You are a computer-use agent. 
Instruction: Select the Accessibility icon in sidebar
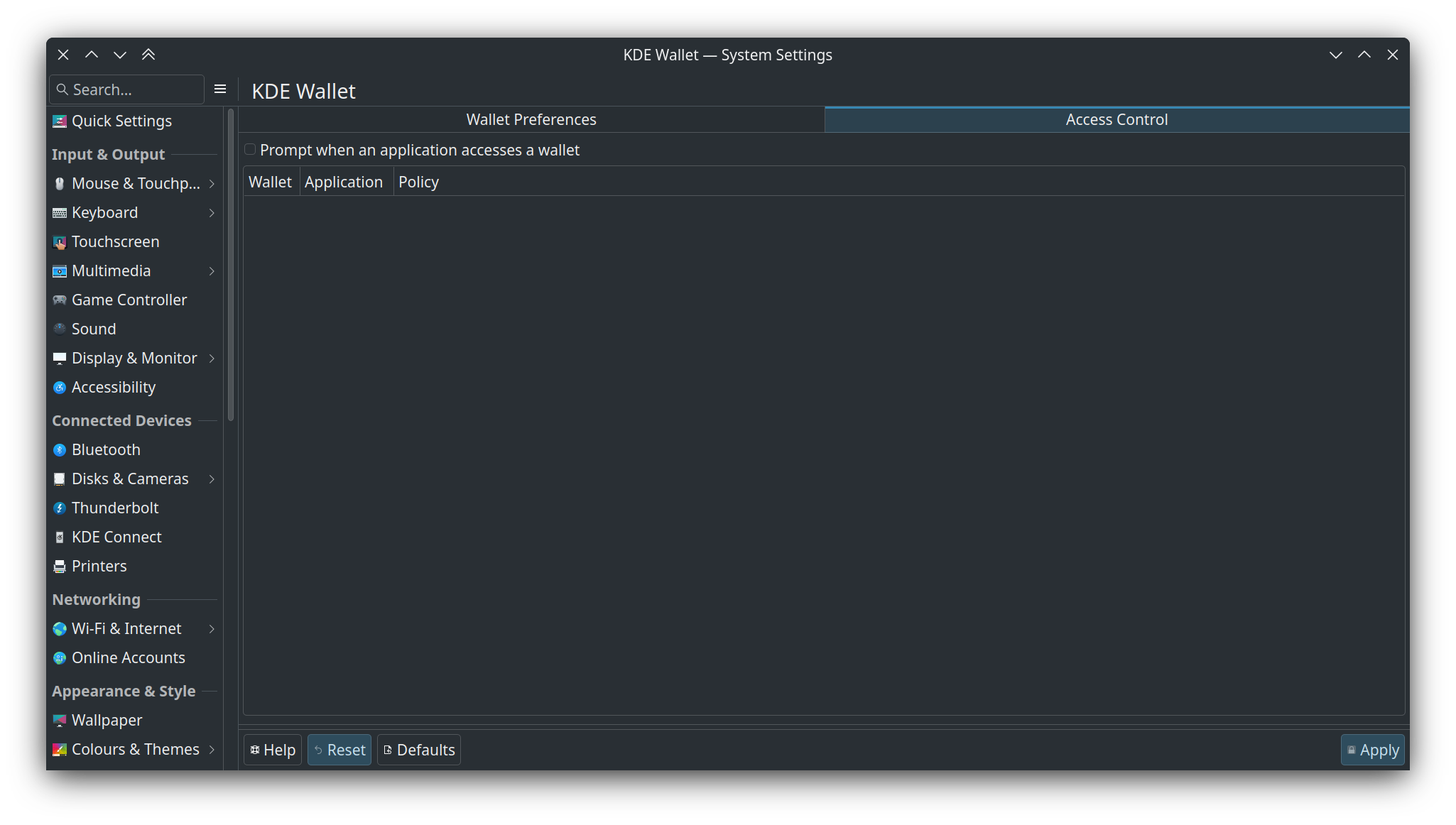(60, 387)
